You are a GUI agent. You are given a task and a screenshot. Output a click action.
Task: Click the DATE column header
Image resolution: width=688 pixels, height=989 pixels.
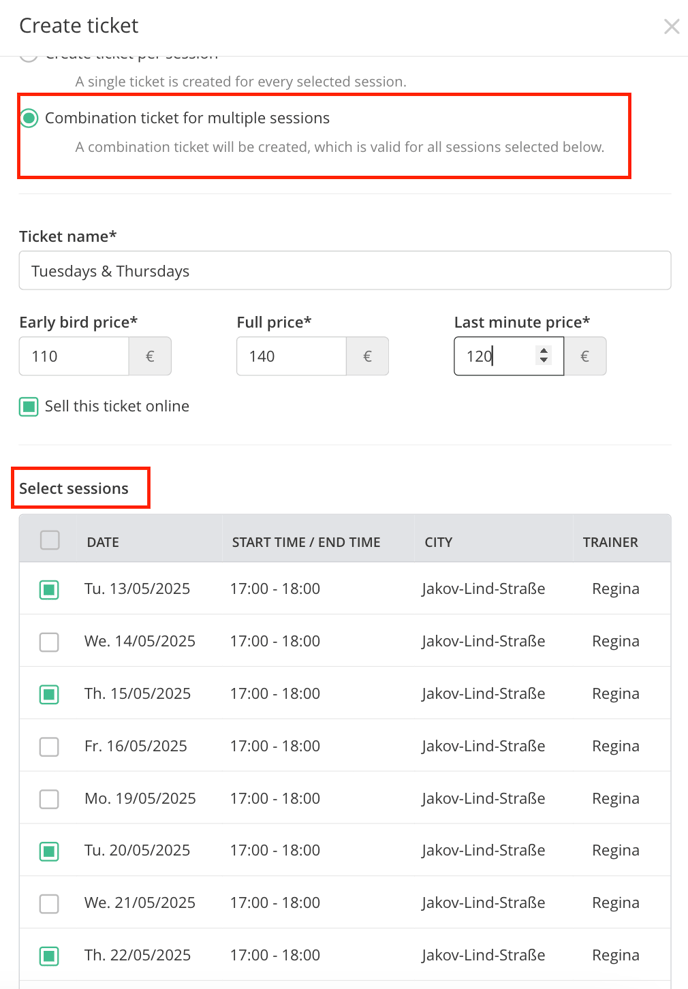point(103,542)
